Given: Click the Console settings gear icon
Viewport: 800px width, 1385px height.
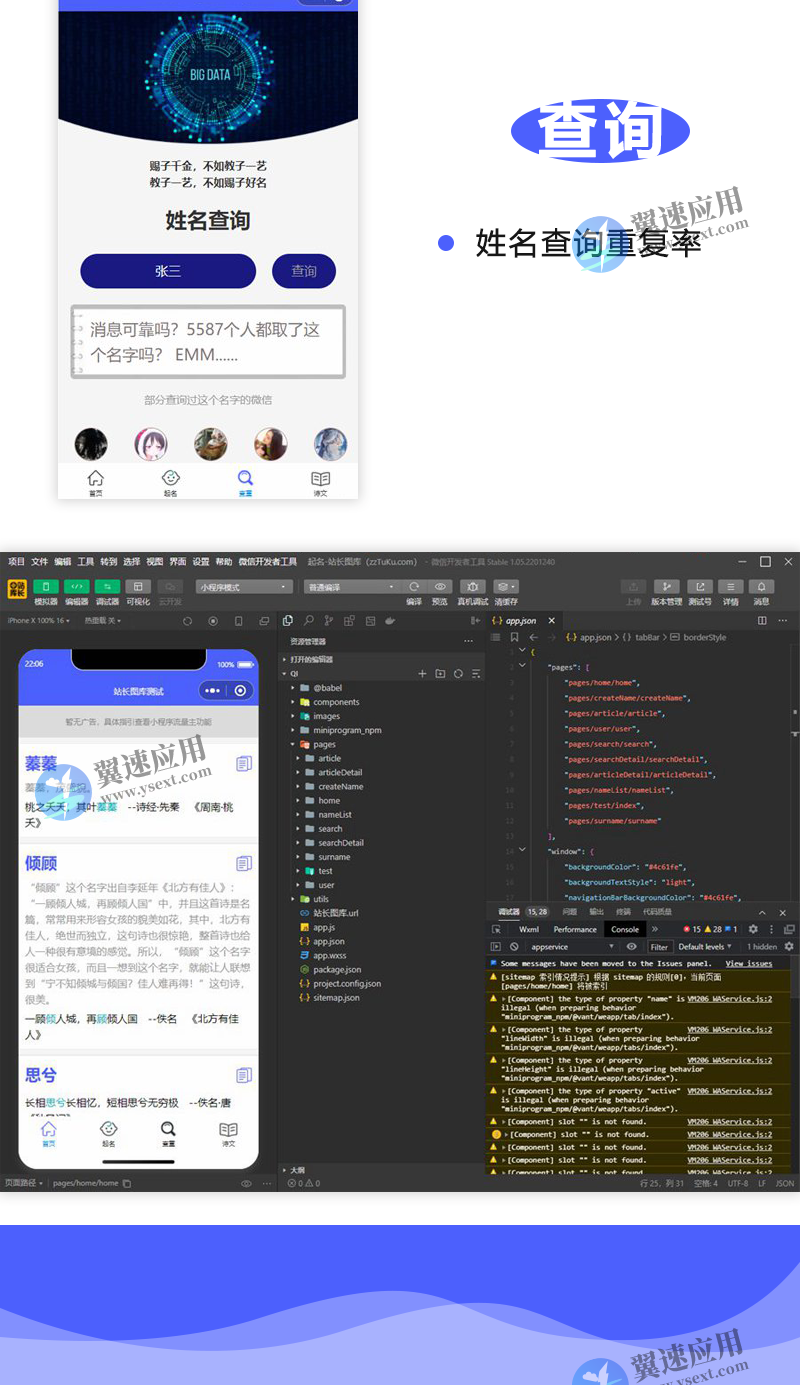Looking at the screenshot, I should [788, 945].
